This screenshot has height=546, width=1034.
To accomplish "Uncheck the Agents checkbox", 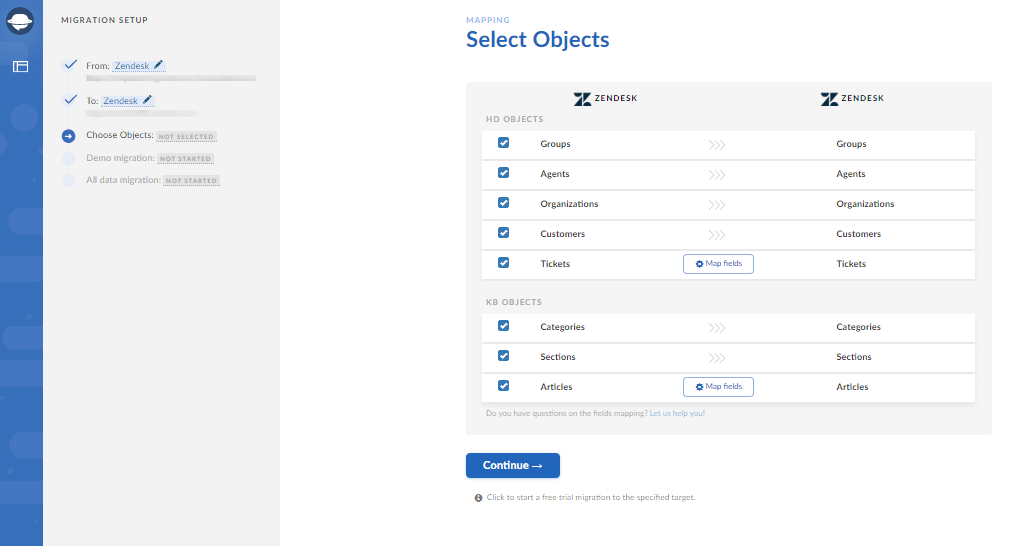I will tap(504, 173).
